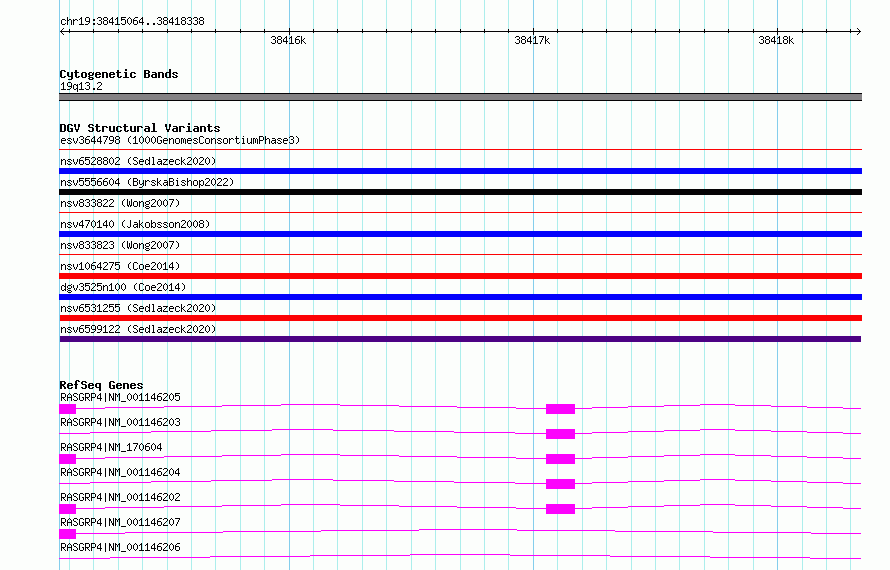Click the RASGRP4|NM_001146202 transcript label
890x570 pixels.
coord(120,497)
